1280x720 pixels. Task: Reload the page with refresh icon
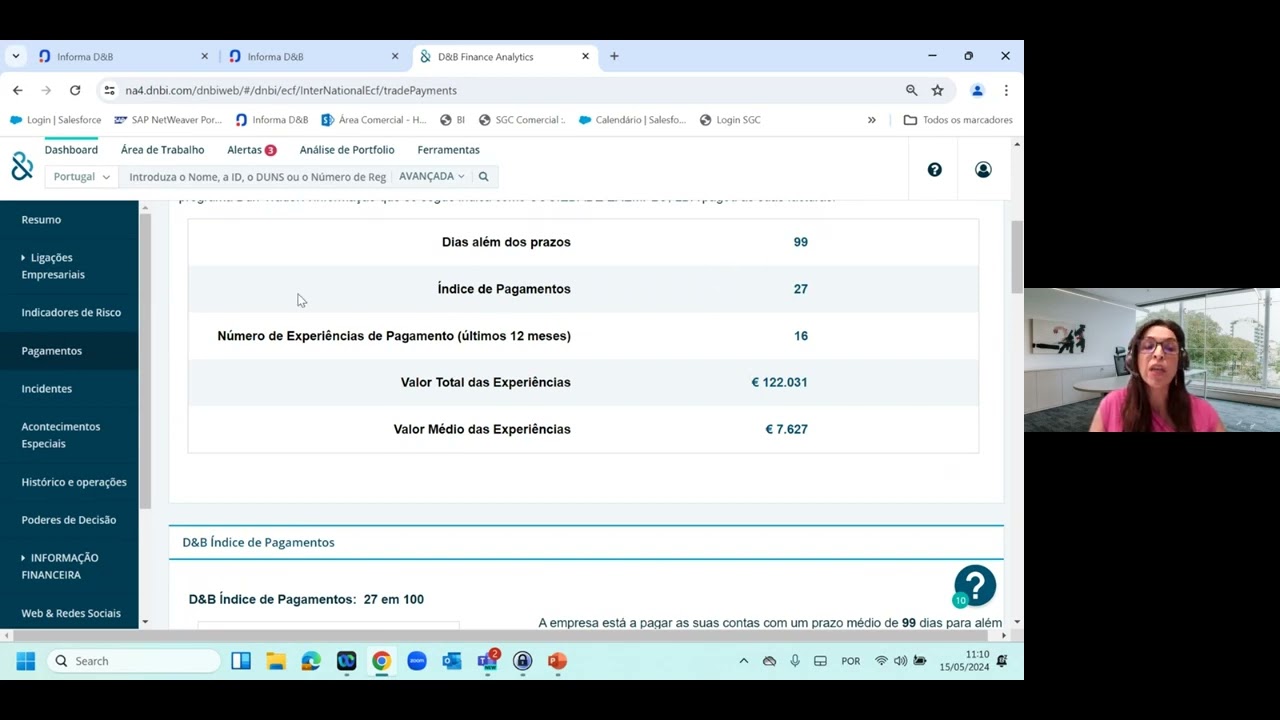click(x=75, y=90)
